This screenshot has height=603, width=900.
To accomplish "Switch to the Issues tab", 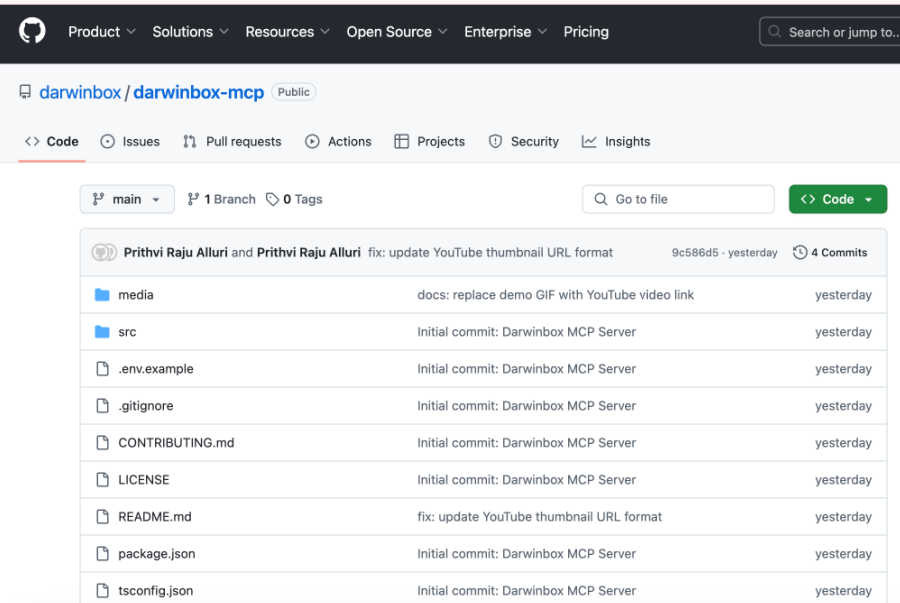I will point(130,142).
